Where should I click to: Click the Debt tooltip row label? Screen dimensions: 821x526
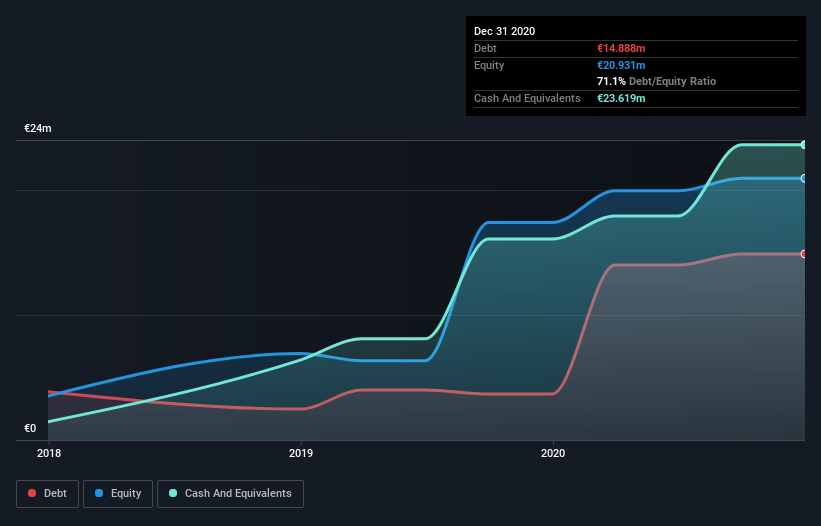pyautogui.click(x=485, y=48)
